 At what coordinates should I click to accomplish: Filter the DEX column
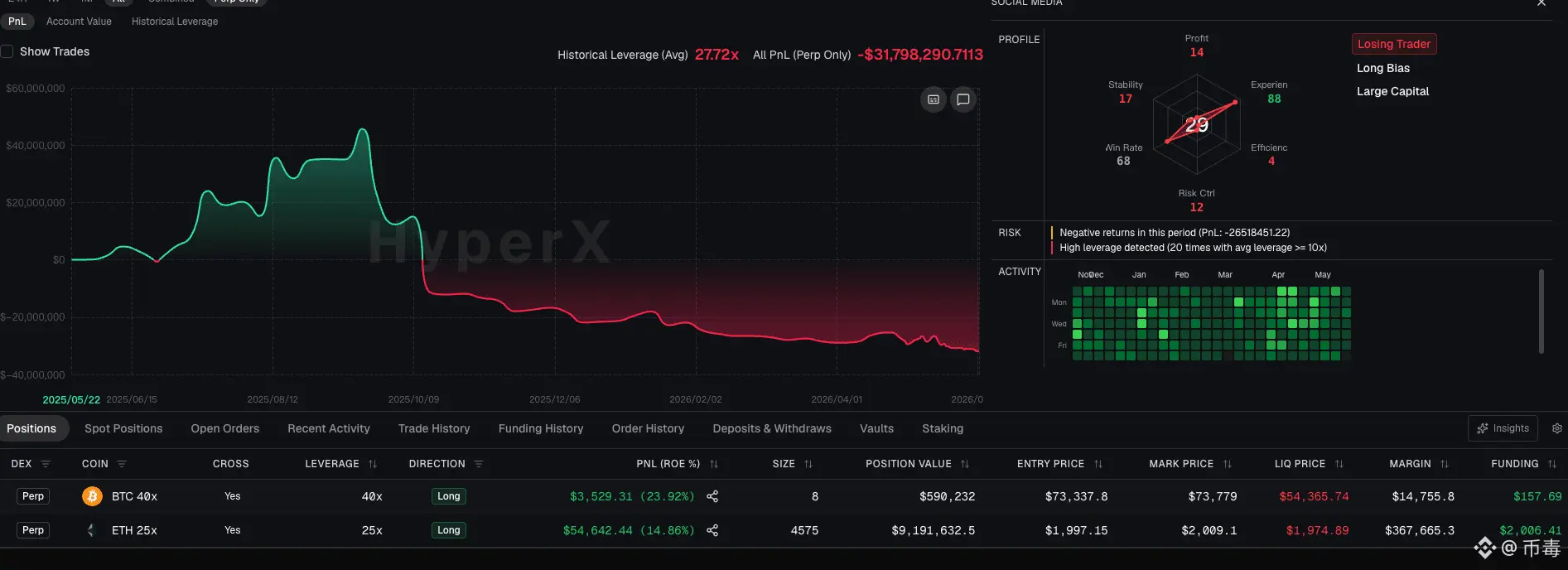tap(46, 464)
